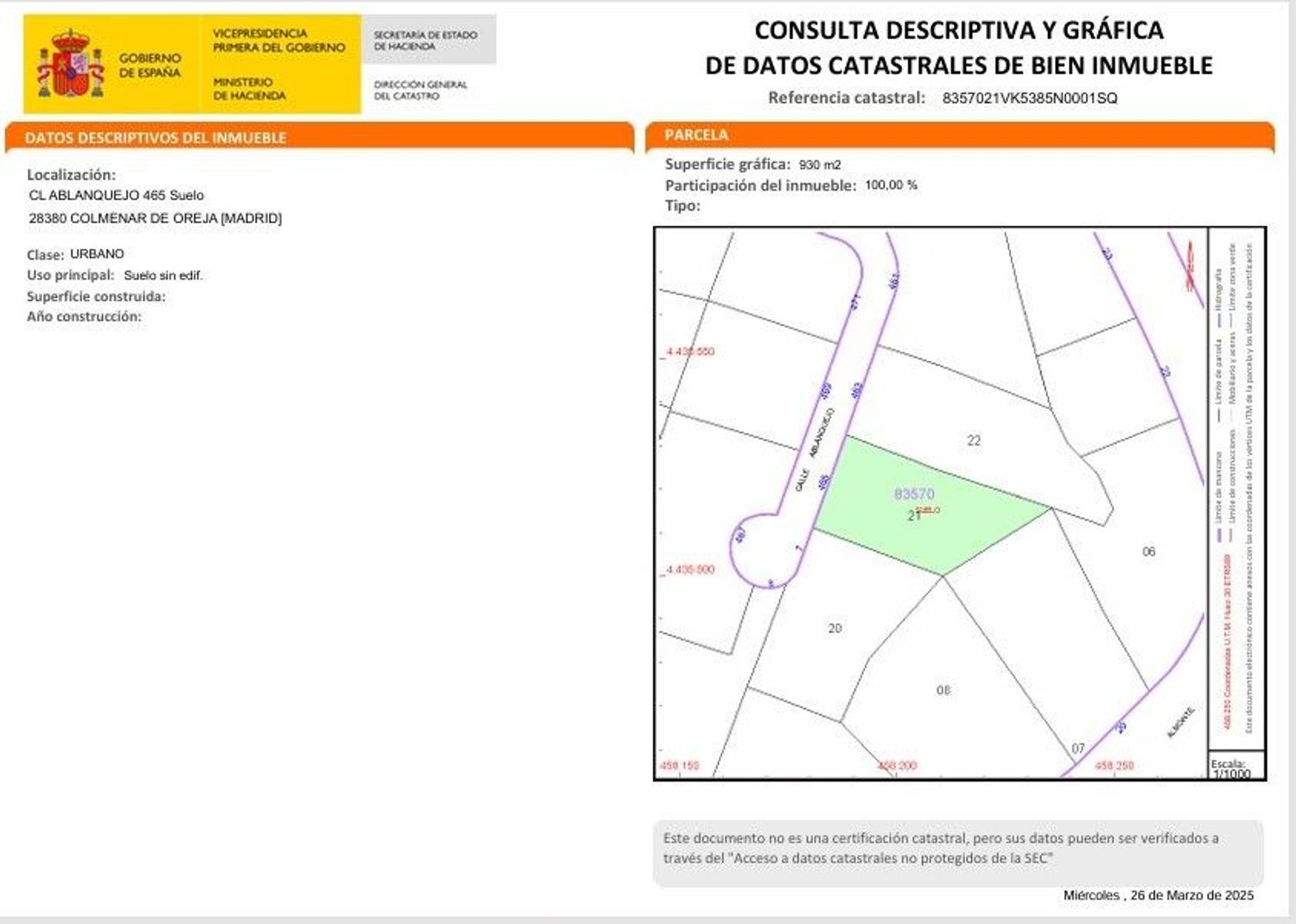This screenshot has height=924, width=1296.
Task: Select the value "Suelo sin edif."
Action: pyautogui.click(x=163, y=275)
